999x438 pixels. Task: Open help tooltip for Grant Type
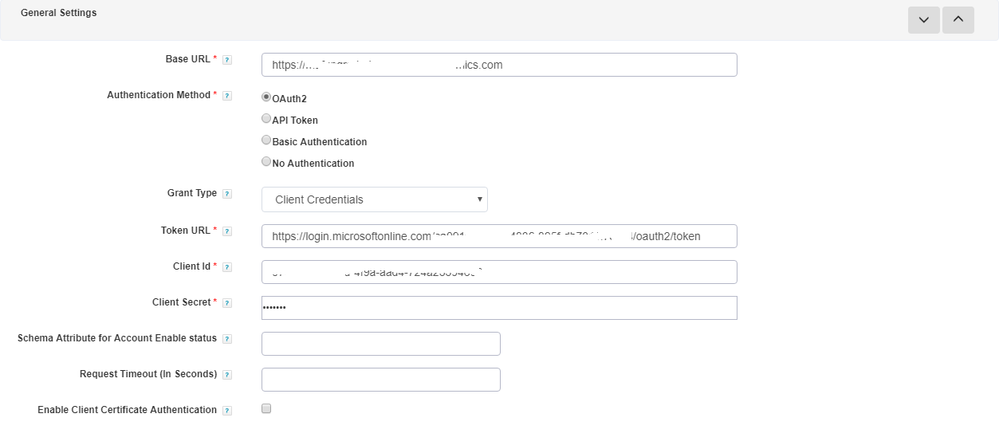point(227,194)
